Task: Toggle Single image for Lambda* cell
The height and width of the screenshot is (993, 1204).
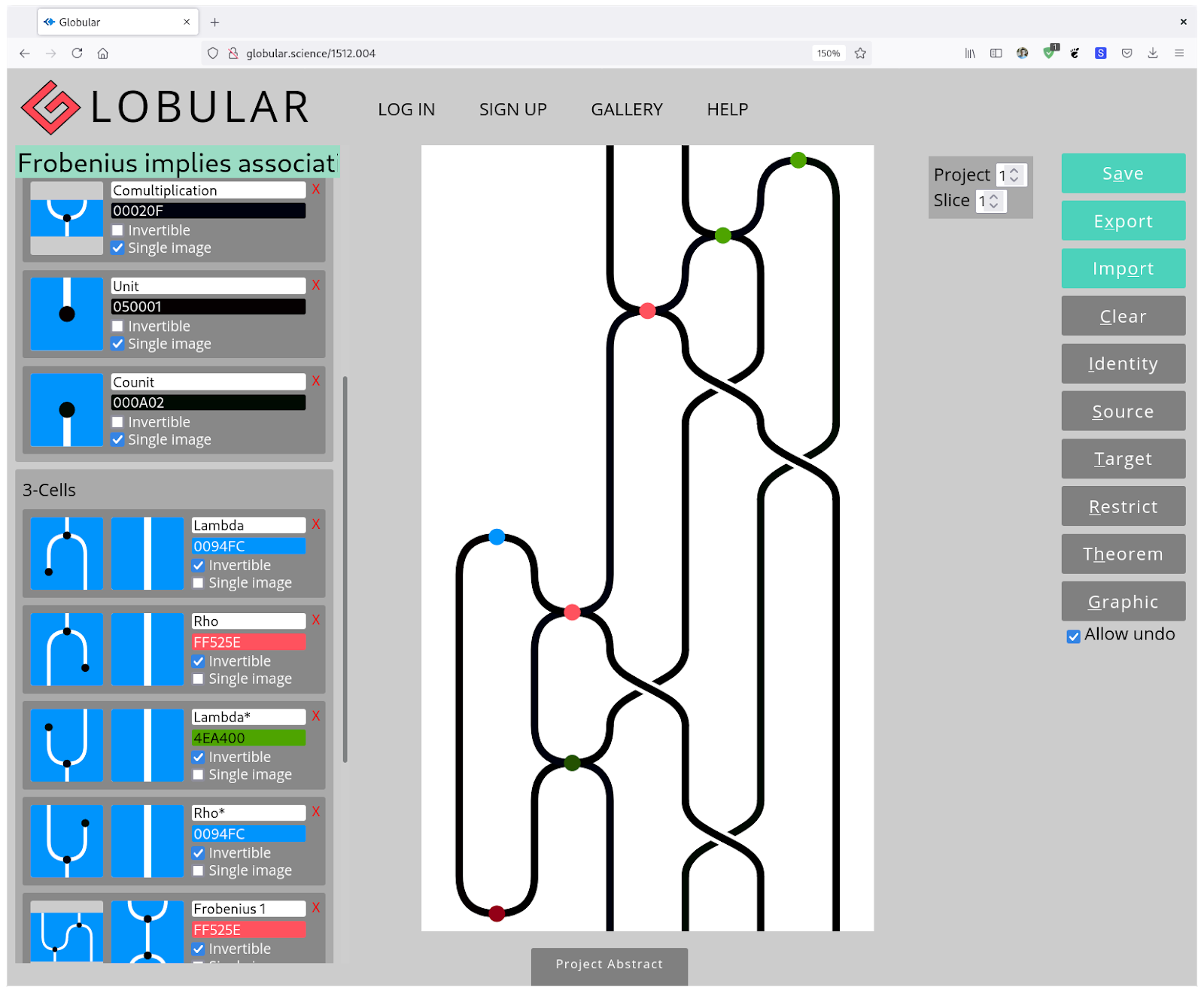Action: tap(199, 775)
